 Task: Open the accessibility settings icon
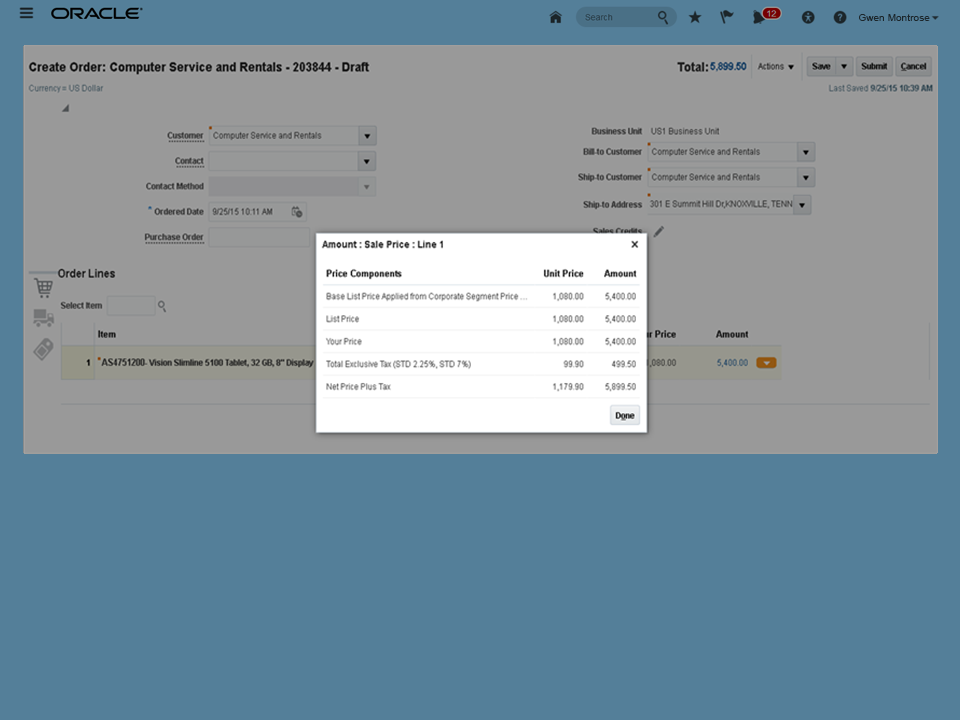[808, 17]
